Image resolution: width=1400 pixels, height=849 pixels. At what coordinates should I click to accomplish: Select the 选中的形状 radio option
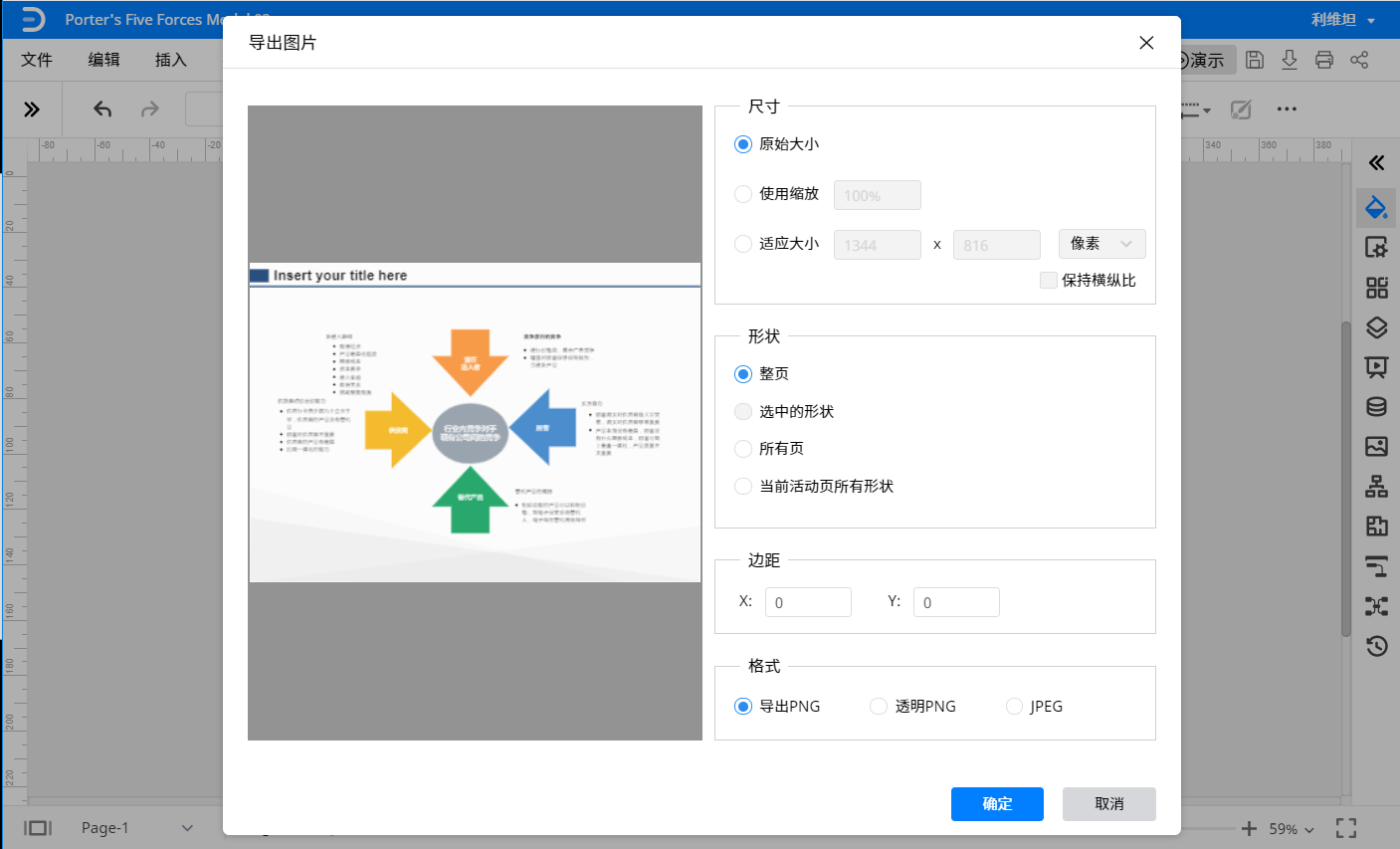[743, 412]
